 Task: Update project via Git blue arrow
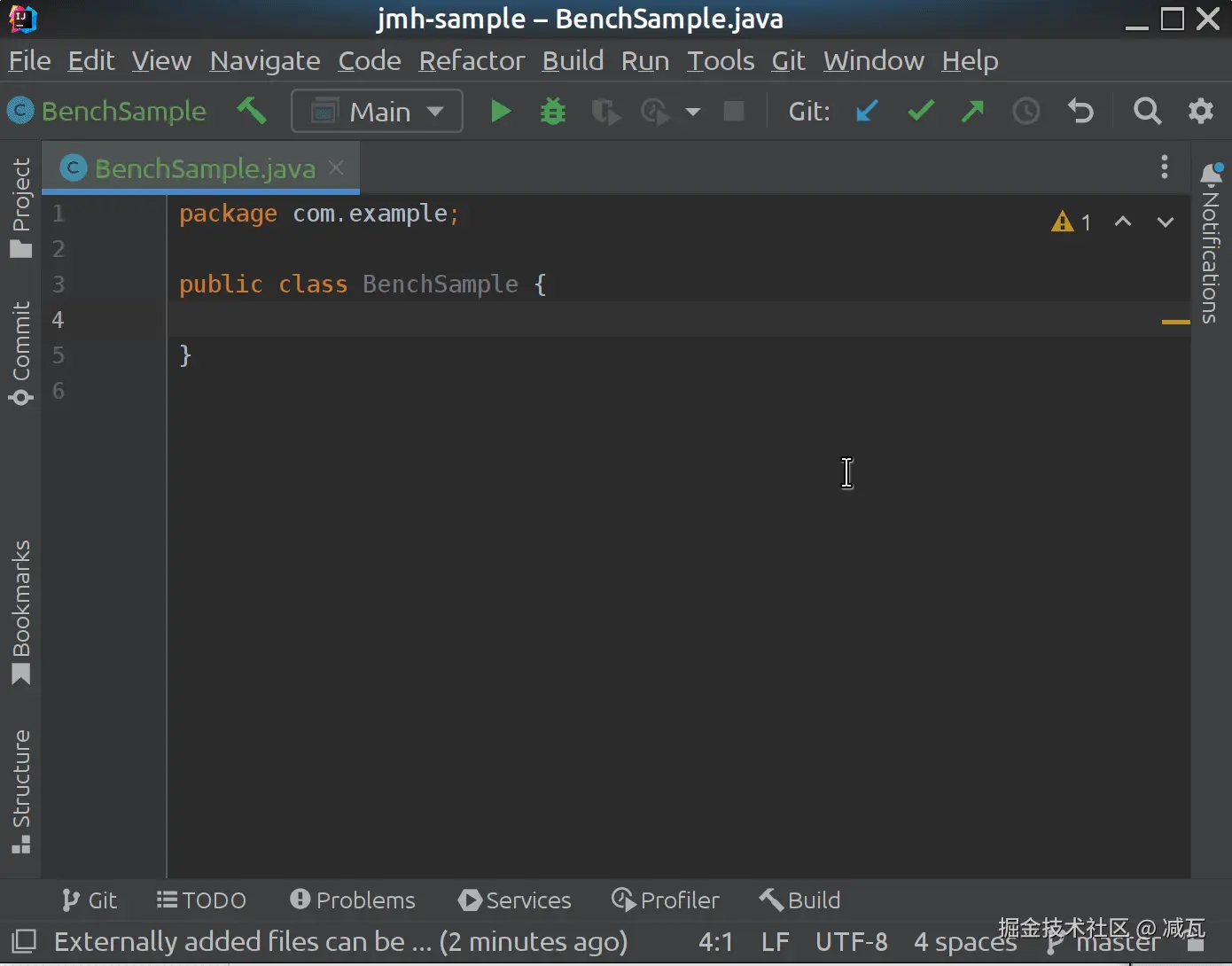[867, 111]
